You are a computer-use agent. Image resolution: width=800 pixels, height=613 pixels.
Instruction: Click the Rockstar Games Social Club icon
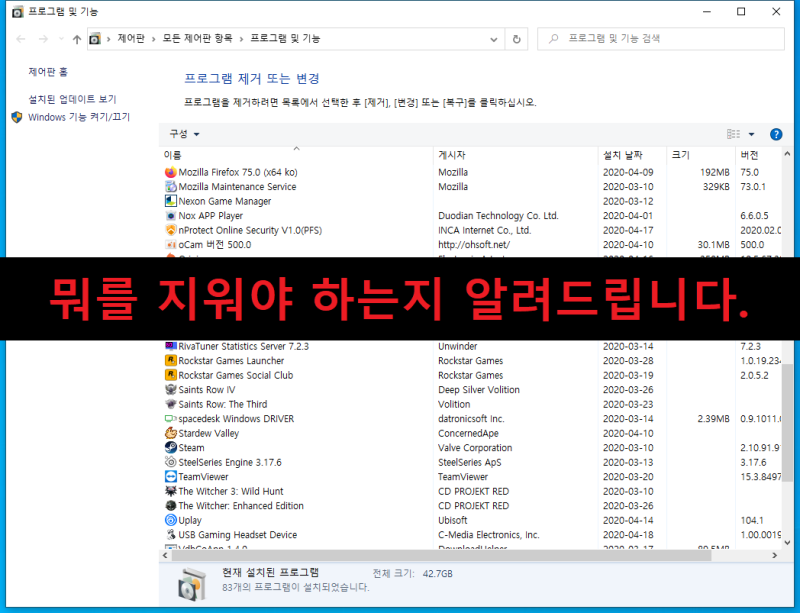point(170,375)
